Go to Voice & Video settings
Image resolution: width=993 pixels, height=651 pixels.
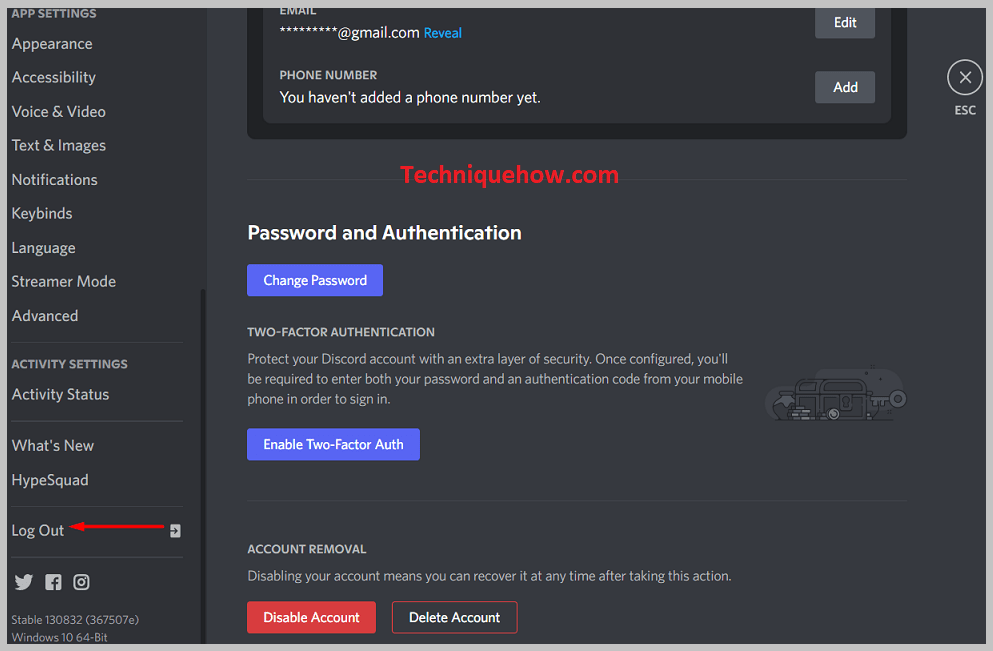pyautogui.click(x=58, y=111)
